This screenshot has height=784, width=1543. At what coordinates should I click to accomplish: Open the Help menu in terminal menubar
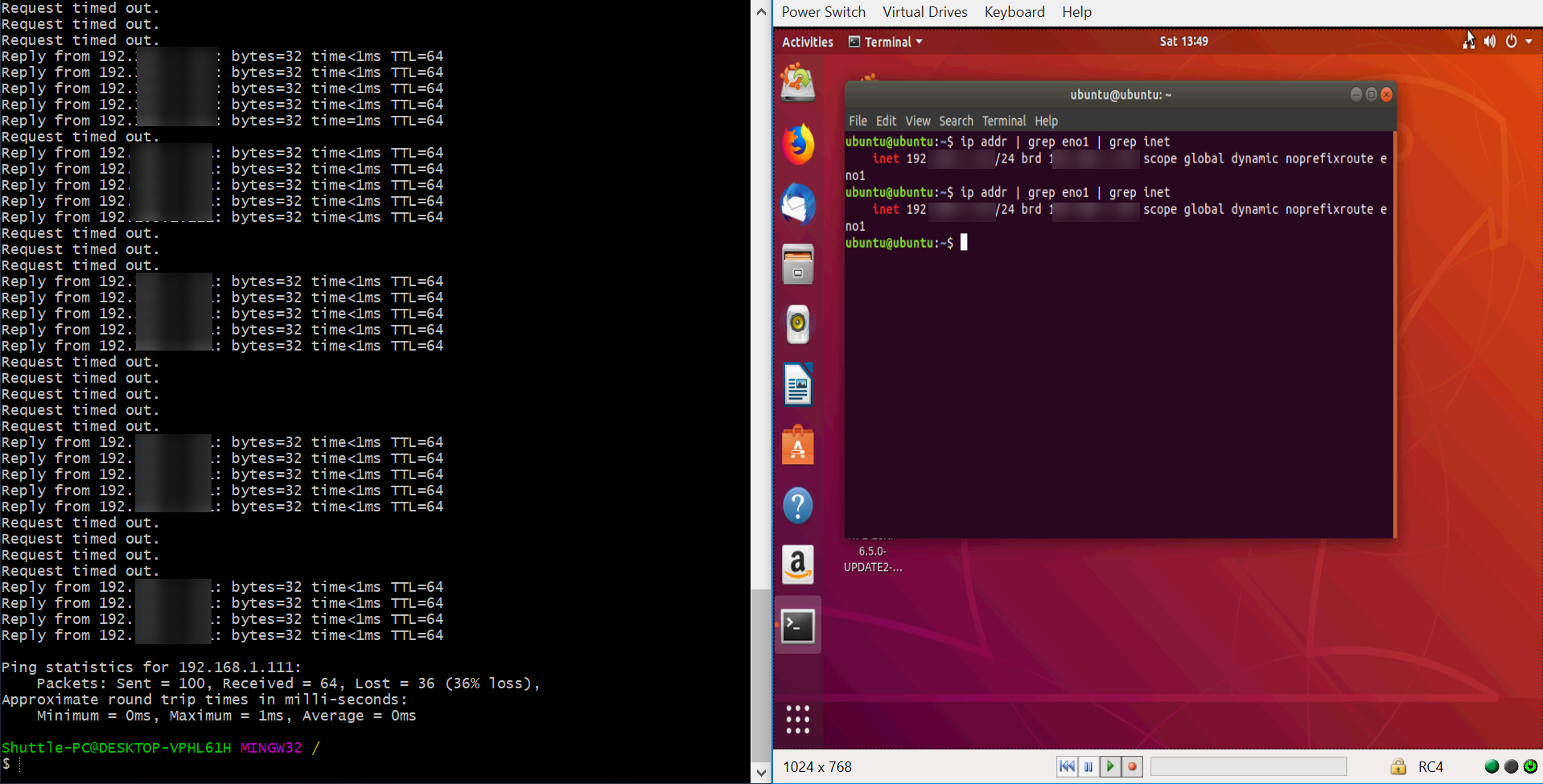click(1046, 121)
